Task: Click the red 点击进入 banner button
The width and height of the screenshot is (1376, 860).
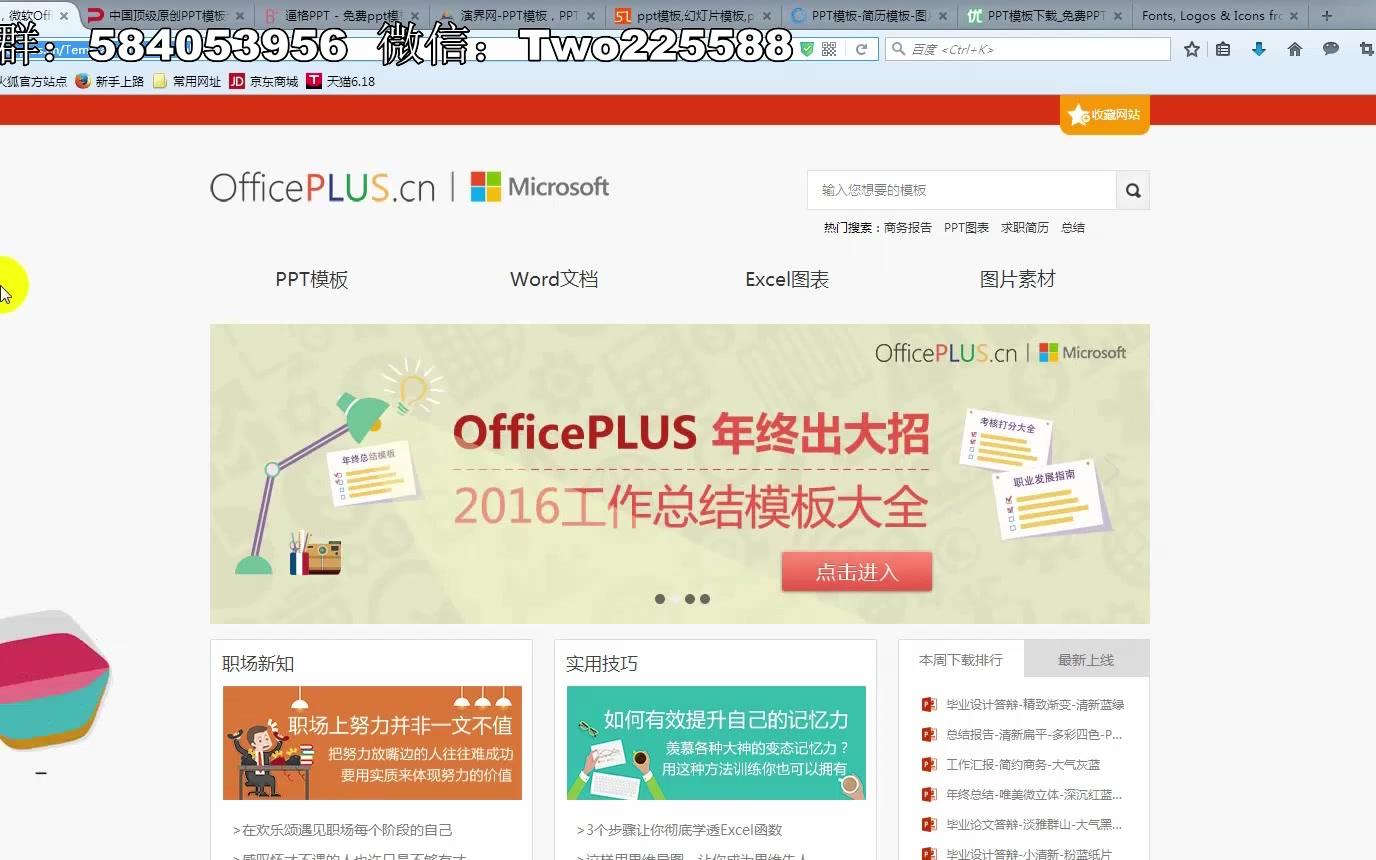Action: 857,572
